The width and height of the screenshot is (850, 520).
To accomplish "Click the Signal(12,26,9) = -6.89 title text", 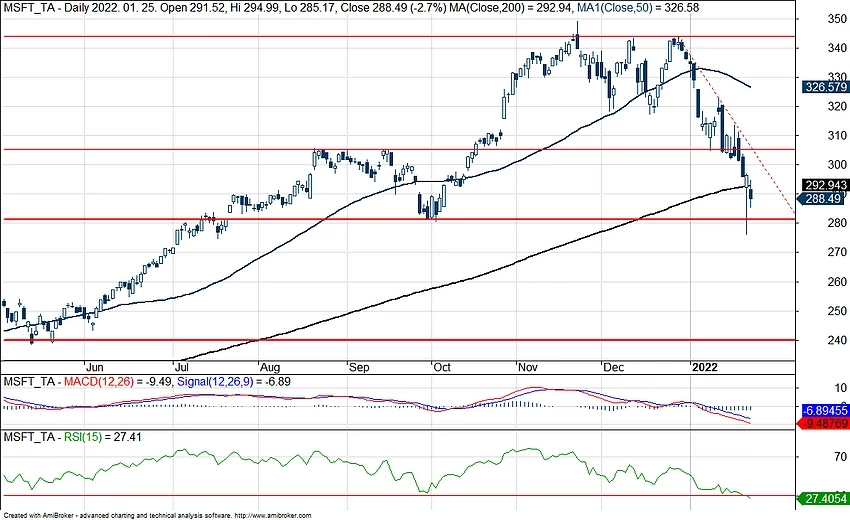I will tap(234, 382).
